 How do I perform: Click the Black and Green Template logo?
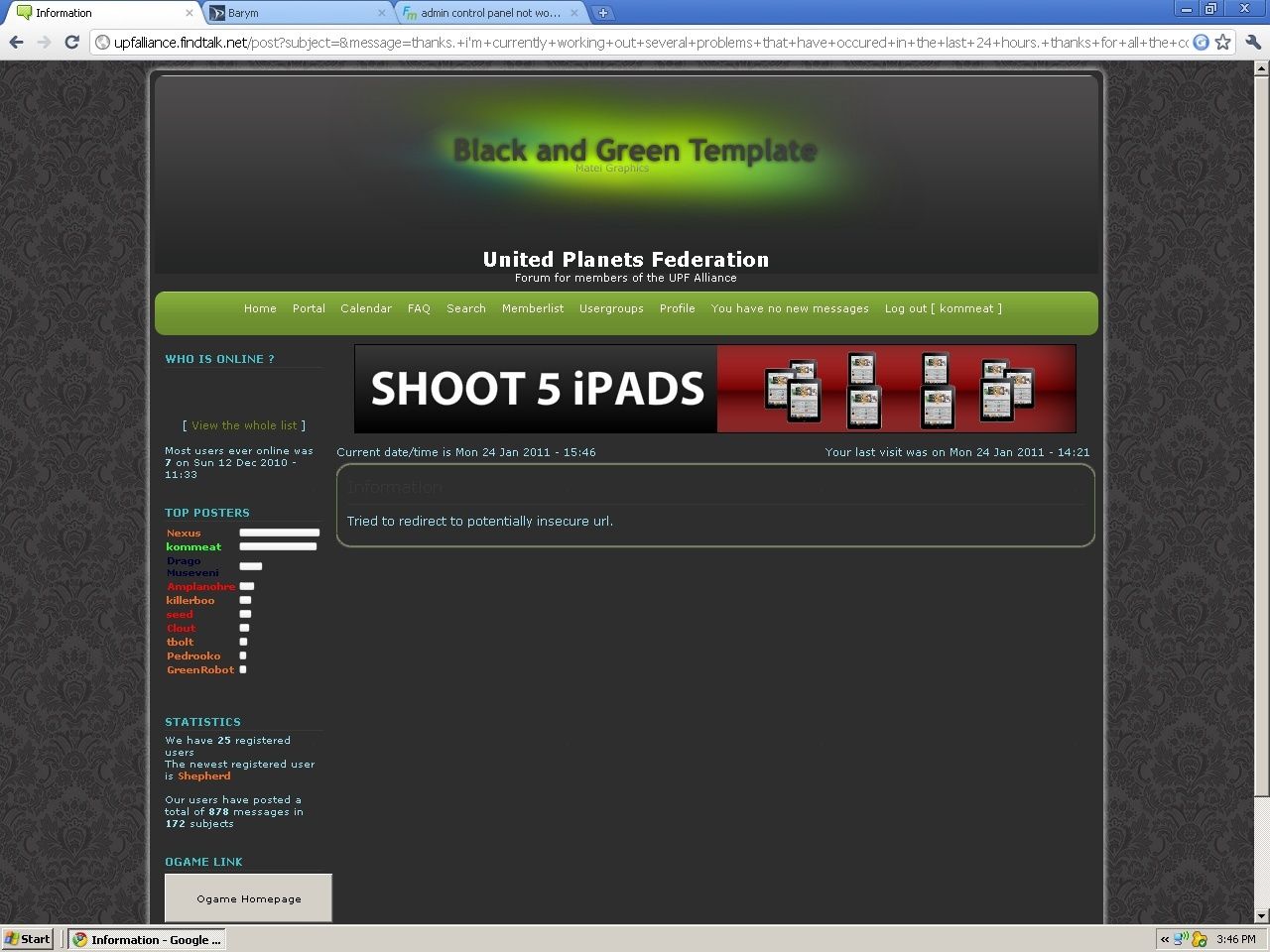pyautogui.click(x=635, y=151)
